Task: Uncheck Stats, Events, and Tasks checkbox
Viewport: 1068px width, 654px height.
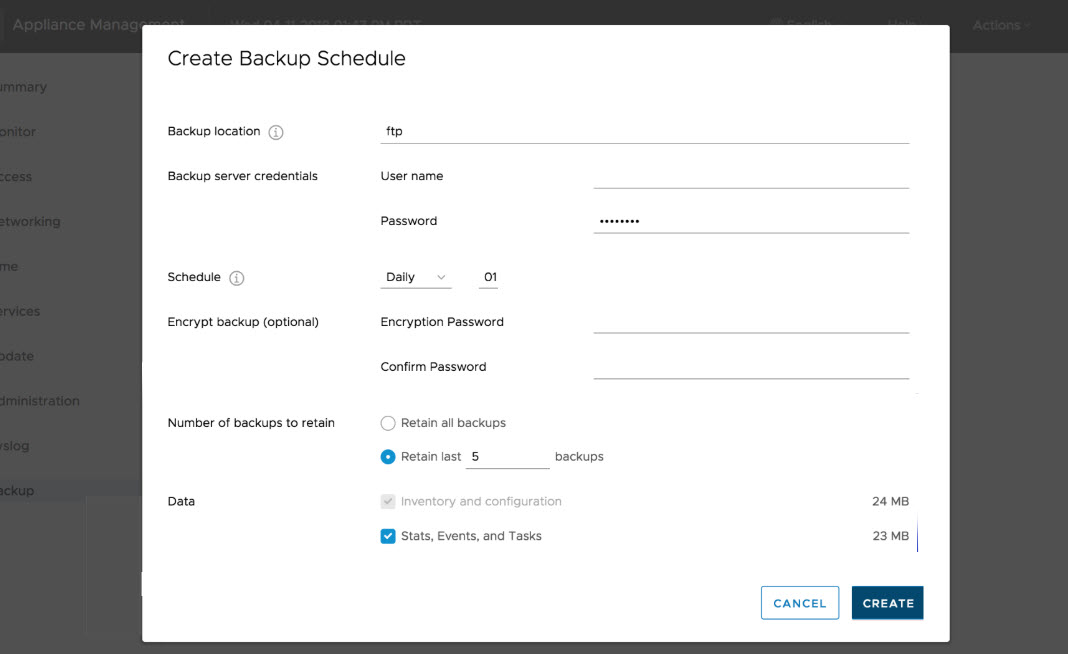Action: 388,536
